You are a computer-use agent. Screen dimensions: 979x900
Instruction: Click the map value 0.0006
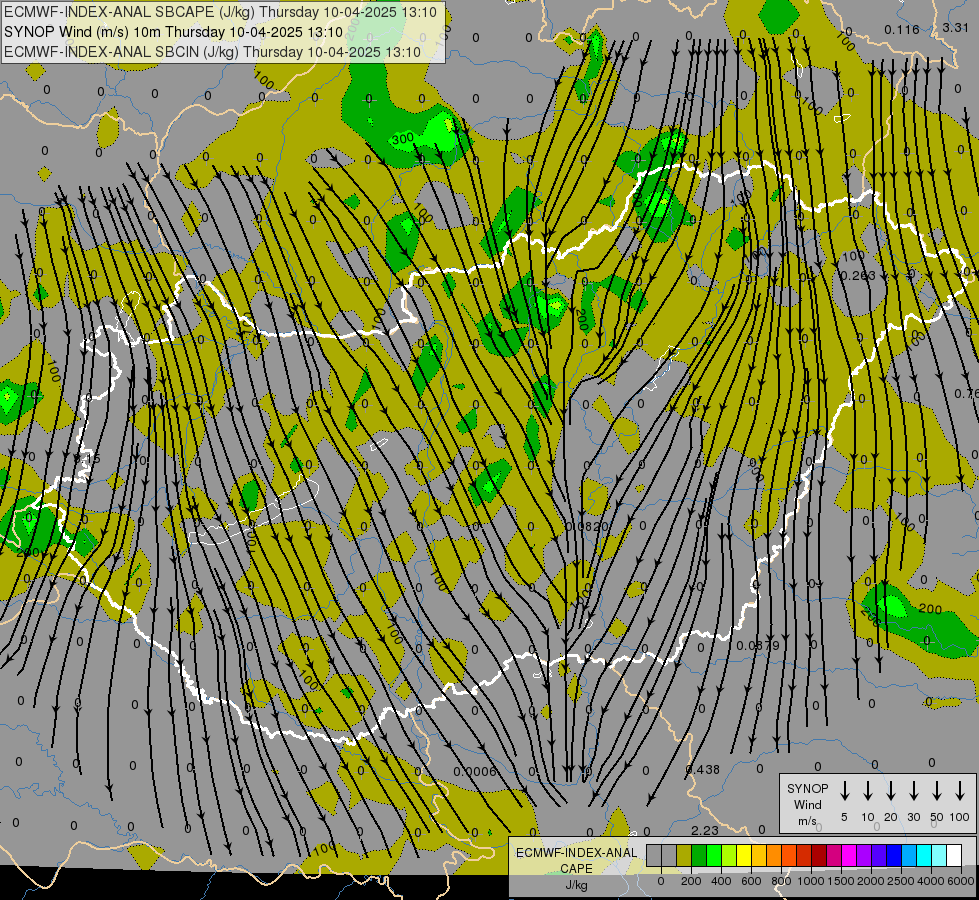[475, 771]
